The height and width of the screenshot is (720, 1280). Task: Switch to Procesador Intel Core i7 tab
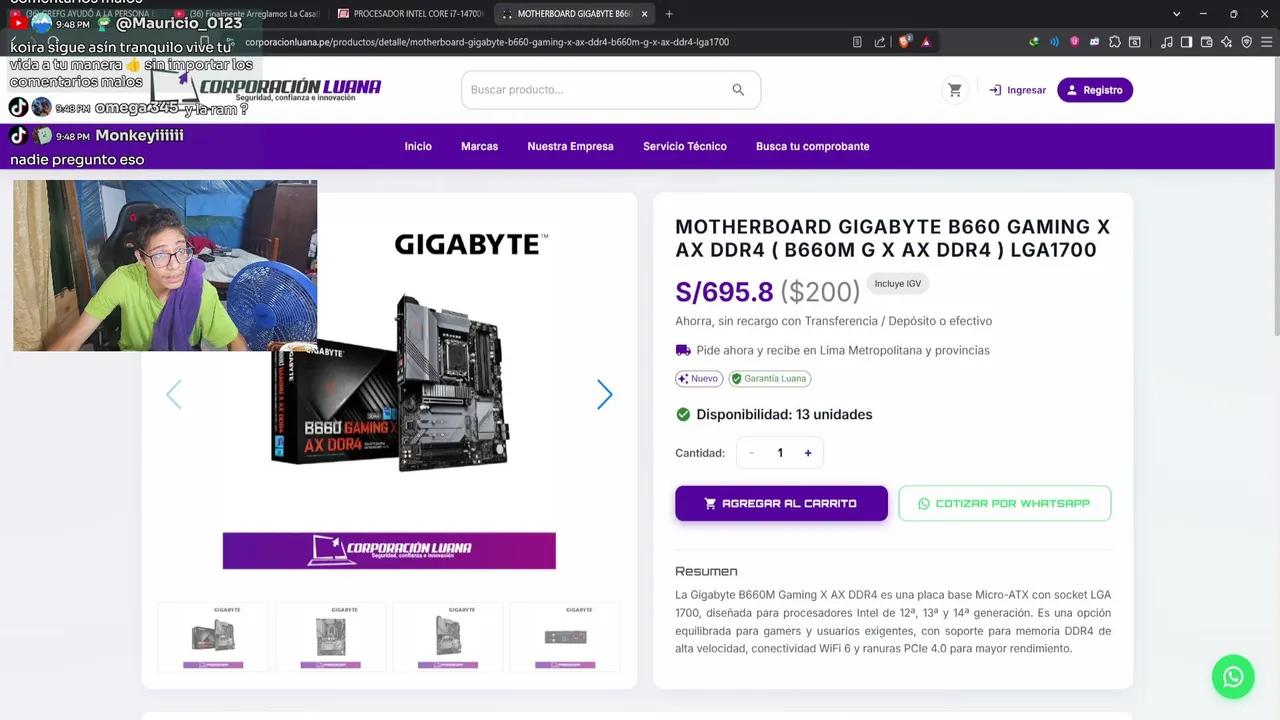410,14
